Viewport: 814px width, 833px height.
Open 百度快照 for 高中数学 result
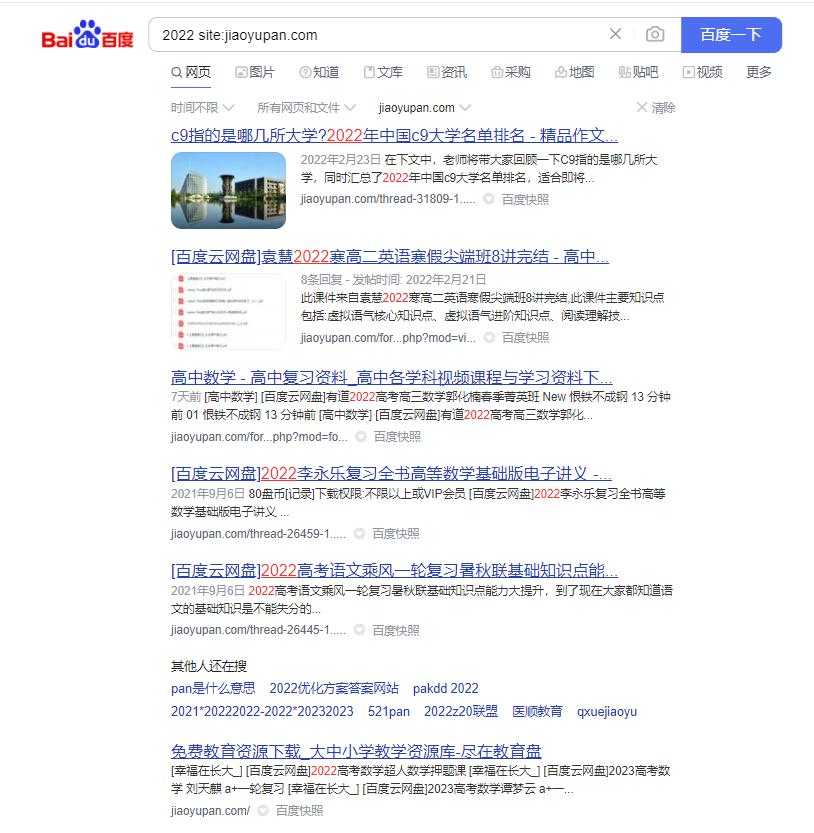coord(397,437)
